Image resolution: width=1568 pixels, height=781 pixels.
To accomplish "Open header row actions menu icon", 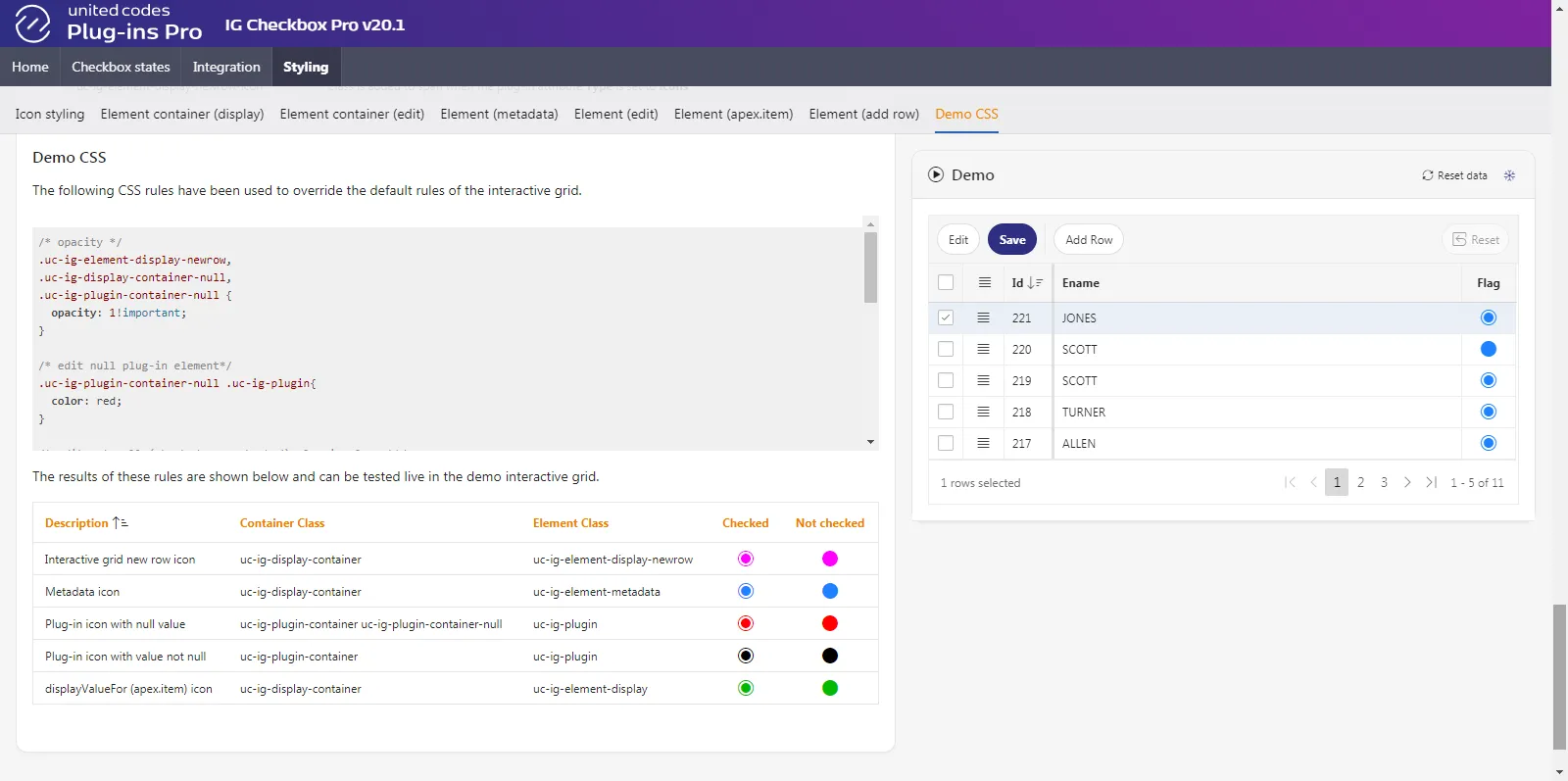I will 984,282.
